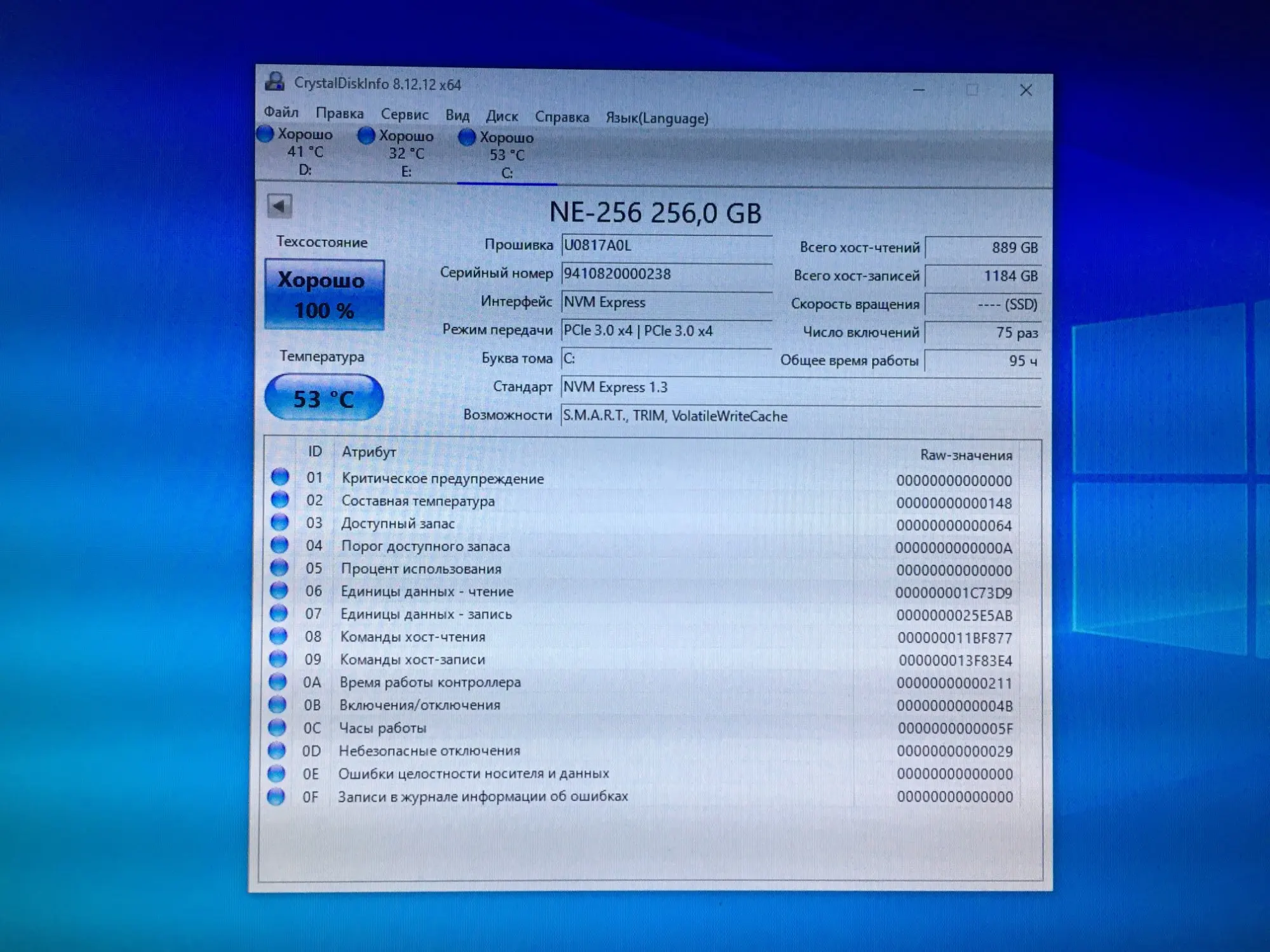
Task: Open the Файл menu
Action: pyautogui.click(x=281, y=112)
